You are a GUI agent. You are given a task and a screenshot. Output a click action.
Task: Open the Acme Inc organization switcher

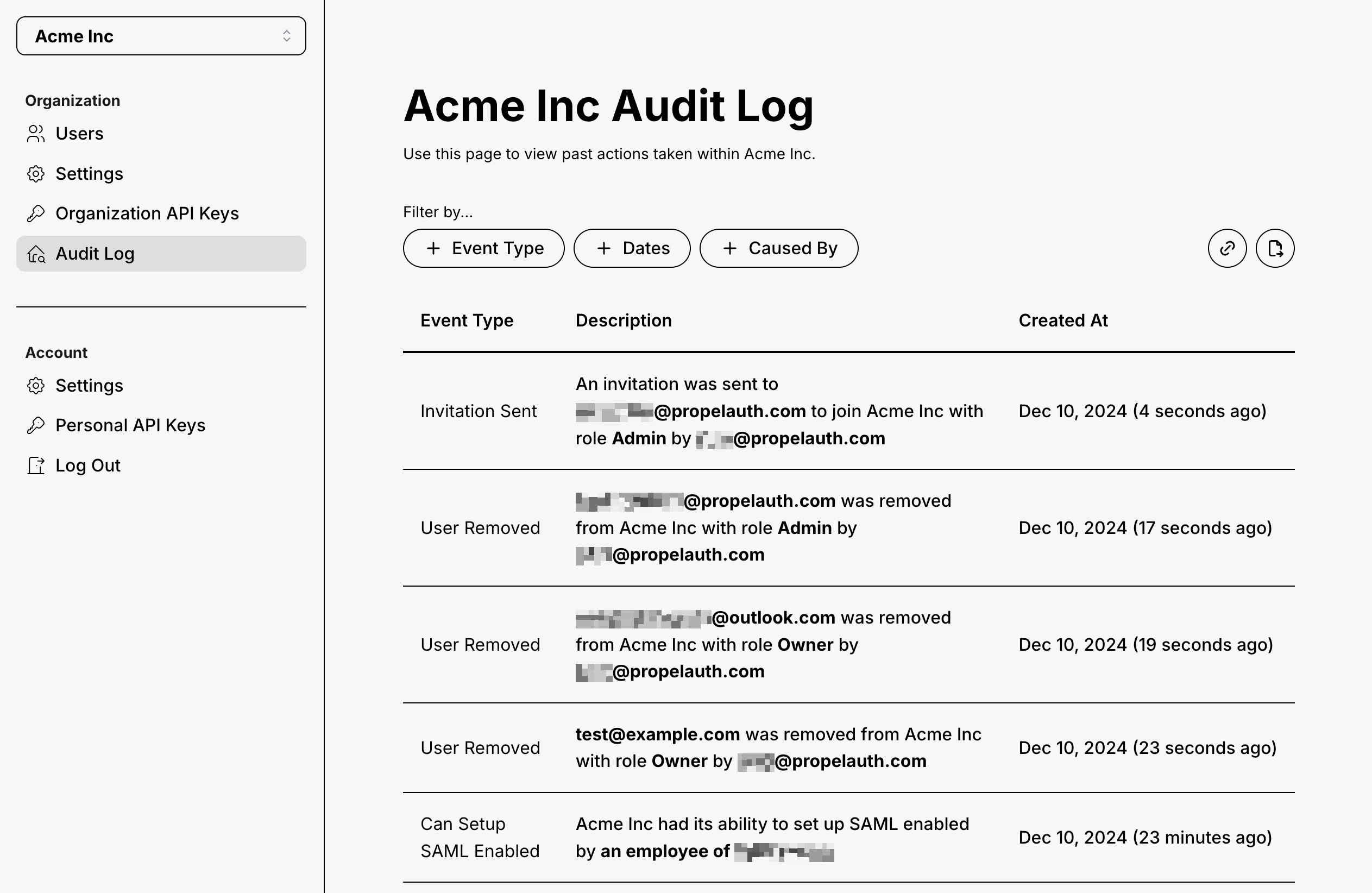[x=161, y=36]
